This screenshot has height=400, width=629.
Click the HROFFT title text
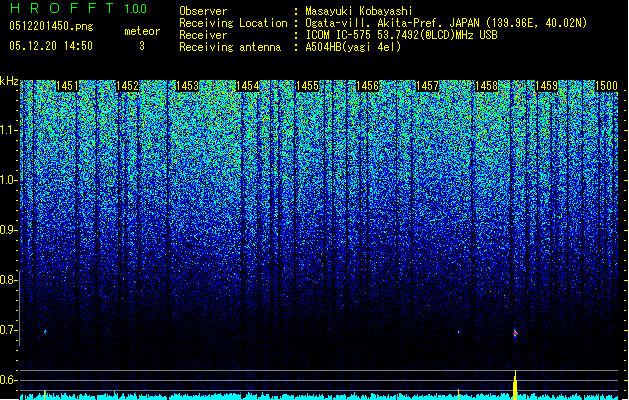62,8
